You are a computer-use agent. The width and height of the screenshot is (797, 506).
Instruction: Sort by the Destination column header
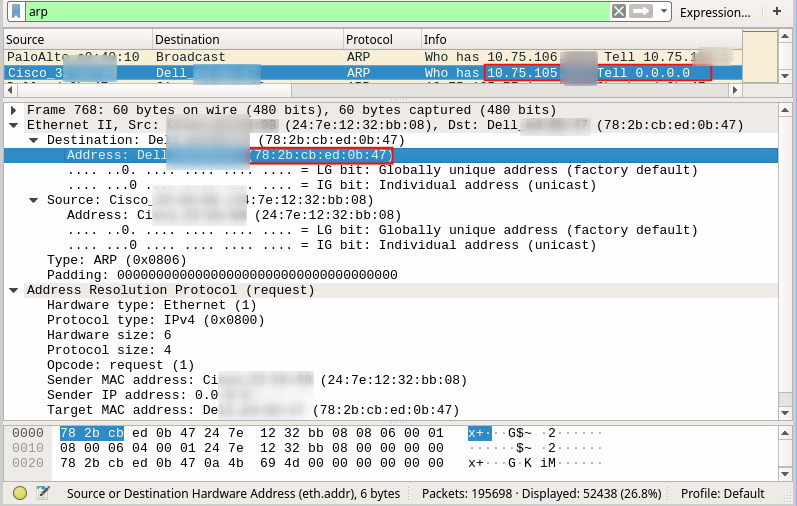click(x=248, y=39)
